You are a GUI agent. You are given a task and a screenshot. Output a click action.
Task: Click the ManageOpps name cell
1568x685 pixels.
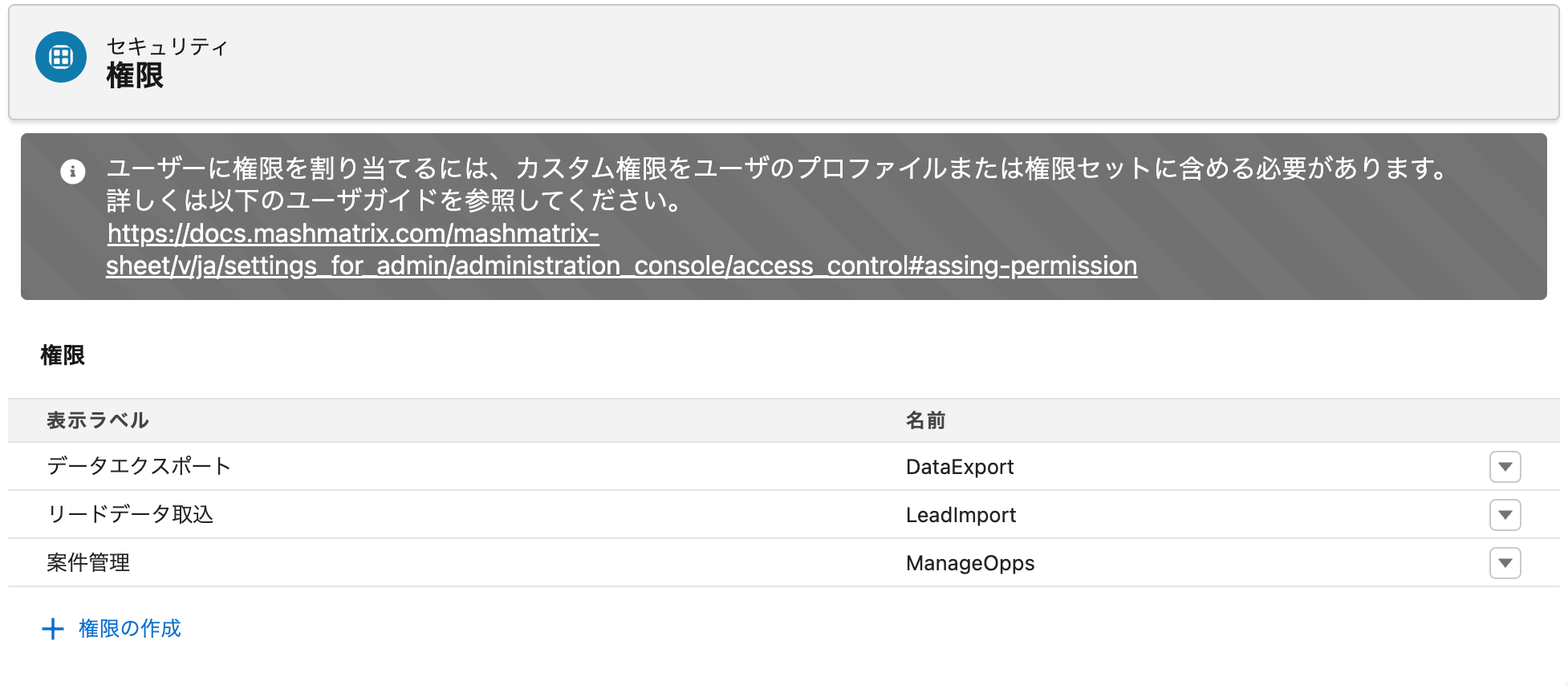(x=970, y=563)
